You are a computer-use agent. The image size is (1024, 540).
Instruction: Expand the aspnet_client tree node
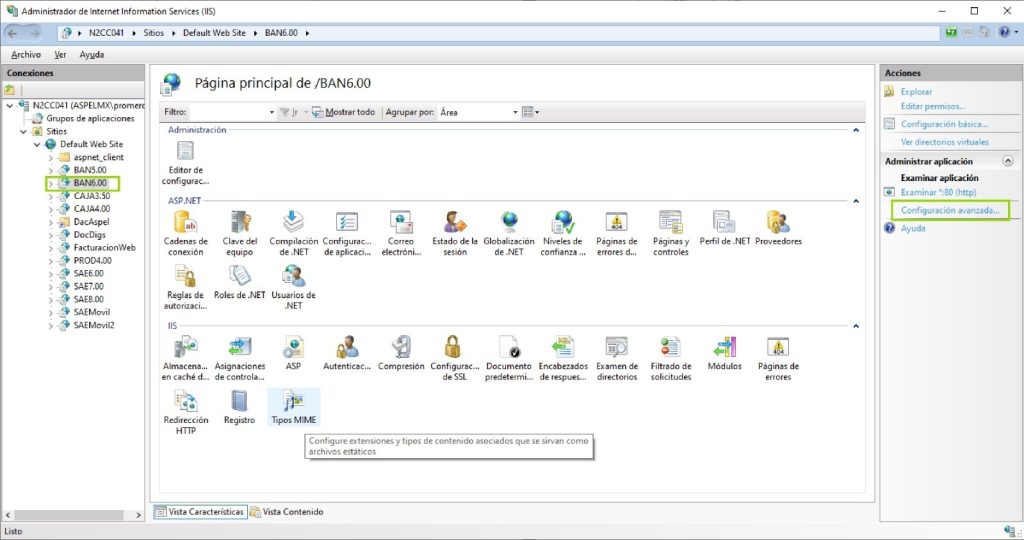click(50, 157)
